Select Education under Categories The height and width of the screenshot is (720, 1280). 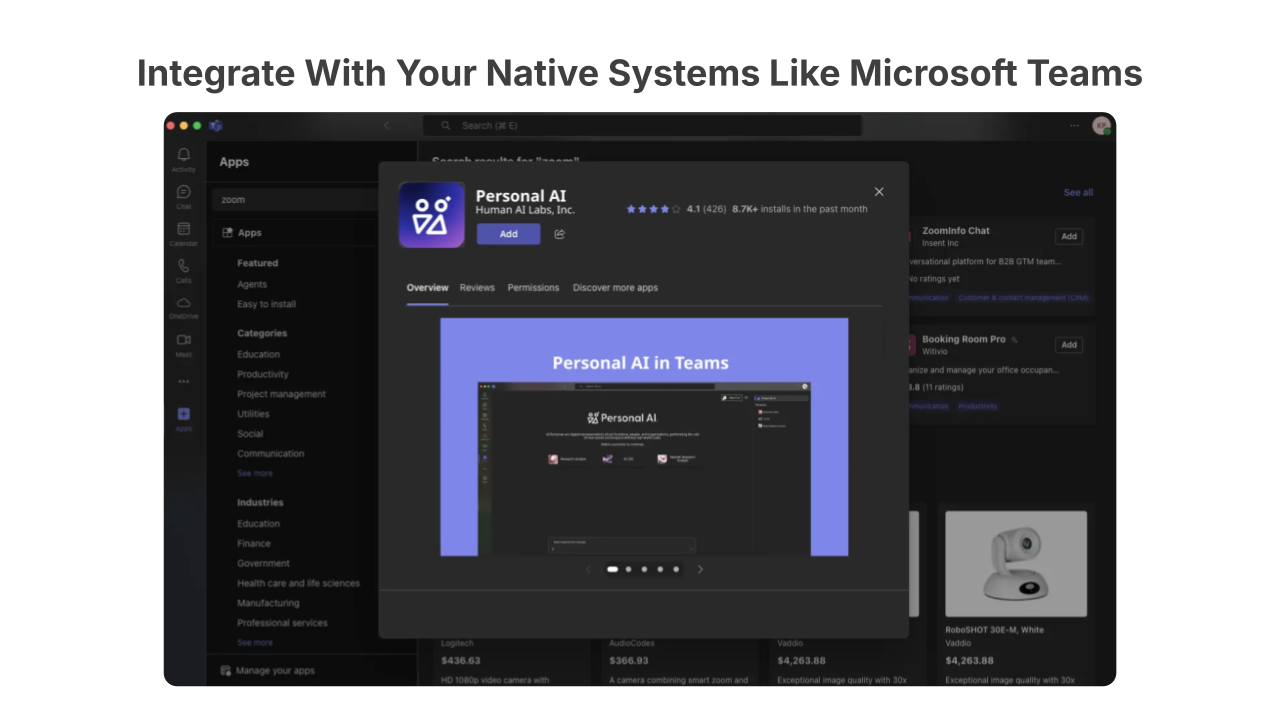tap(258, 354)
